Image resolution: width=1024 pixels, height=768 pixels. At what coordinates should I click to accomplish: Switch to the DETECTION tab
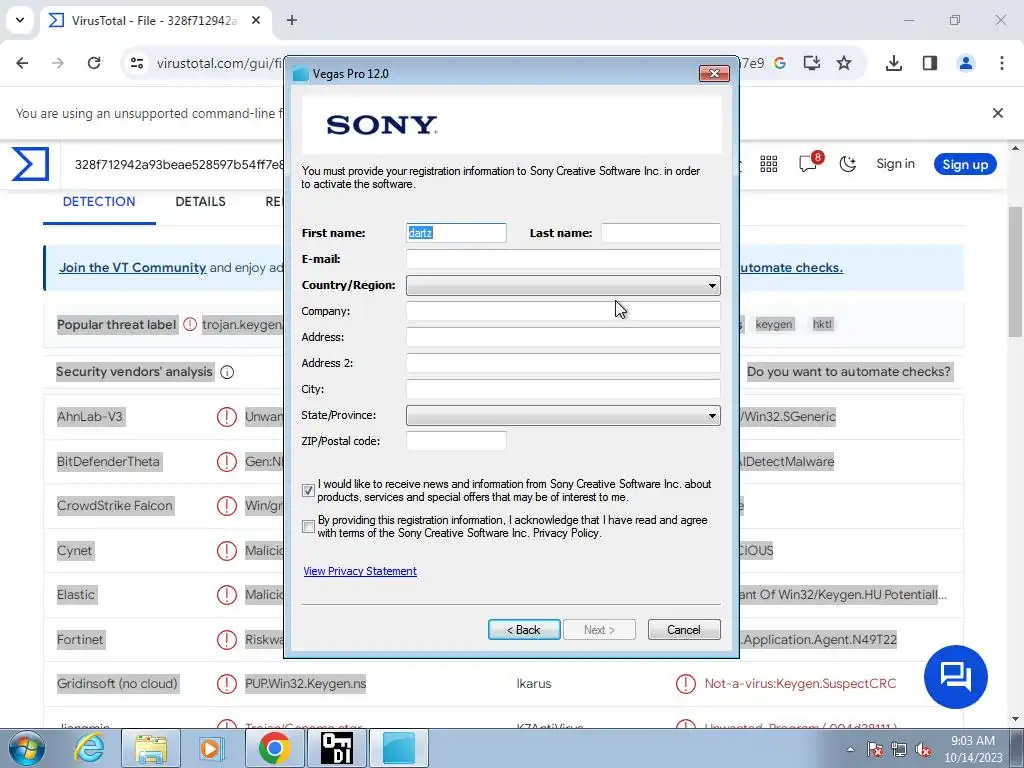coord(99,202)
